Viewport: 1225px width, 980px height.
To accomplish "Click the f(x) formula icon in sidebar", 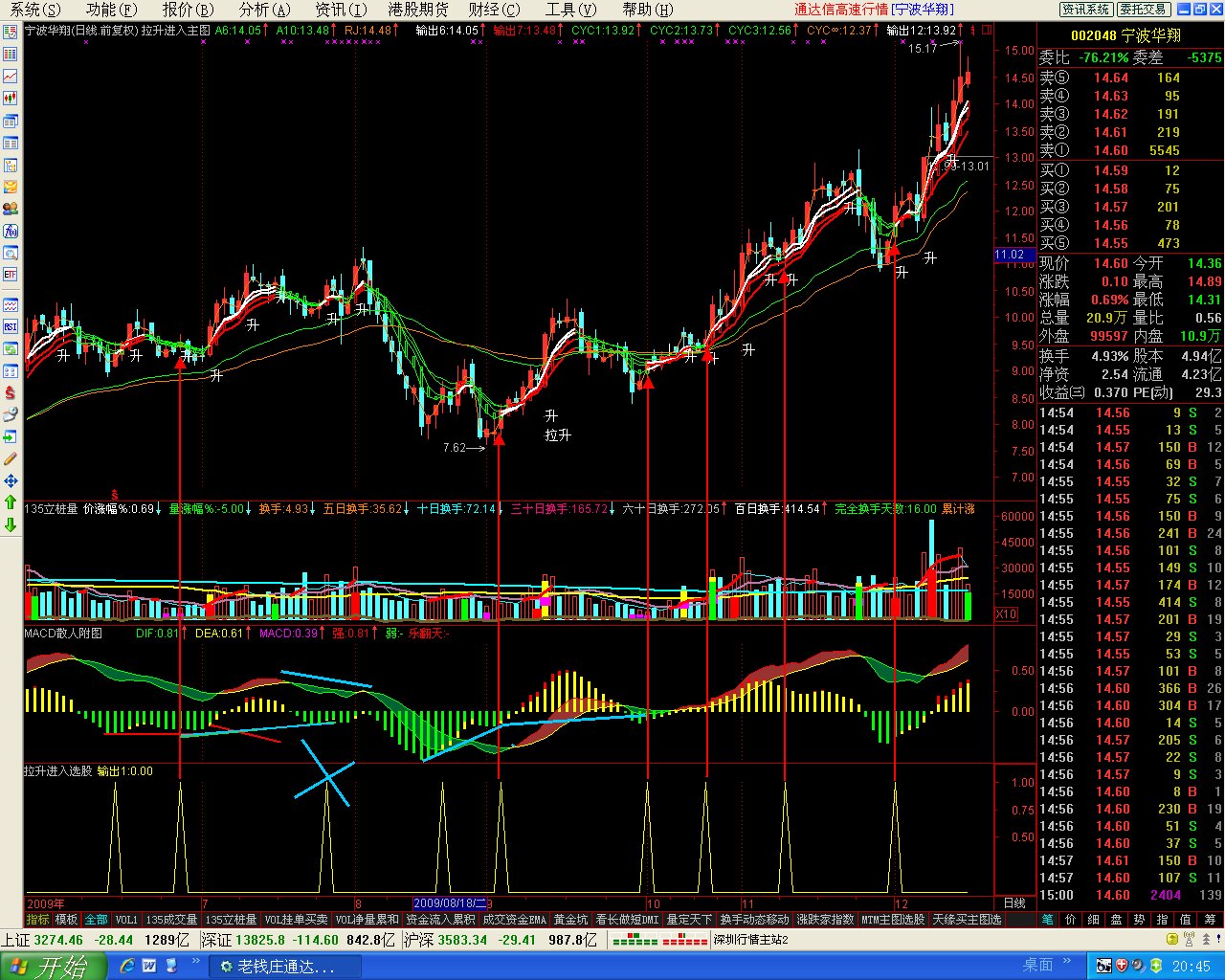I will (x=11, y=231).
